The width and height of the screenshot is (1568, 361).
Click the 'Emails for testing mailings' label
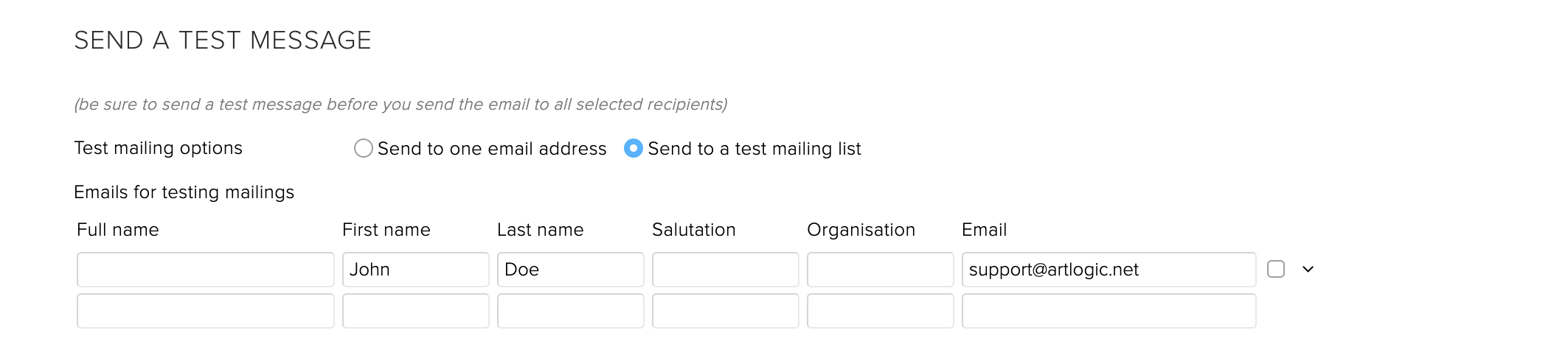[184, 192]
